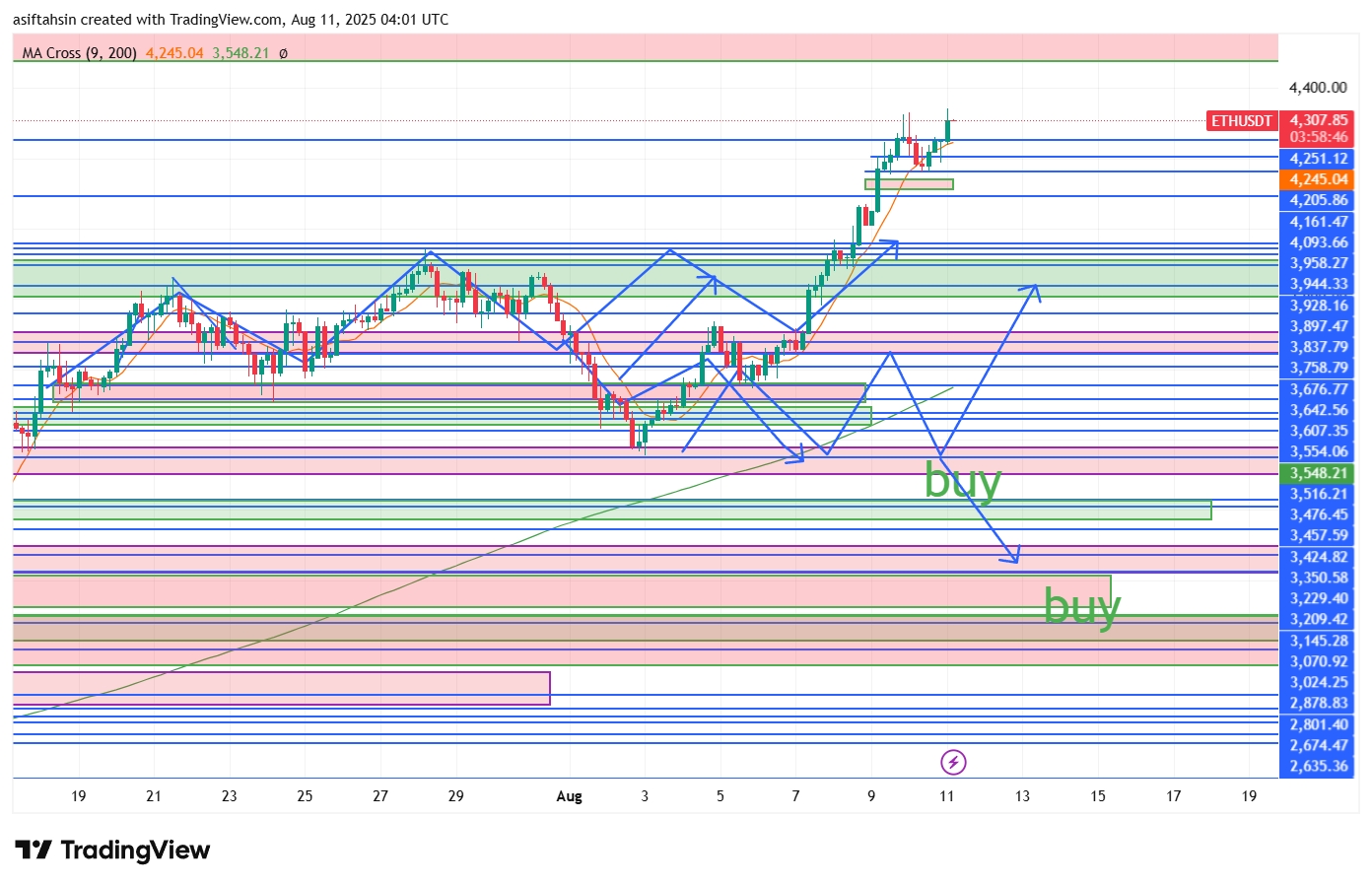
Task: Click the green 3,548.21 value in legend
Action: click(x=240, y=53)
